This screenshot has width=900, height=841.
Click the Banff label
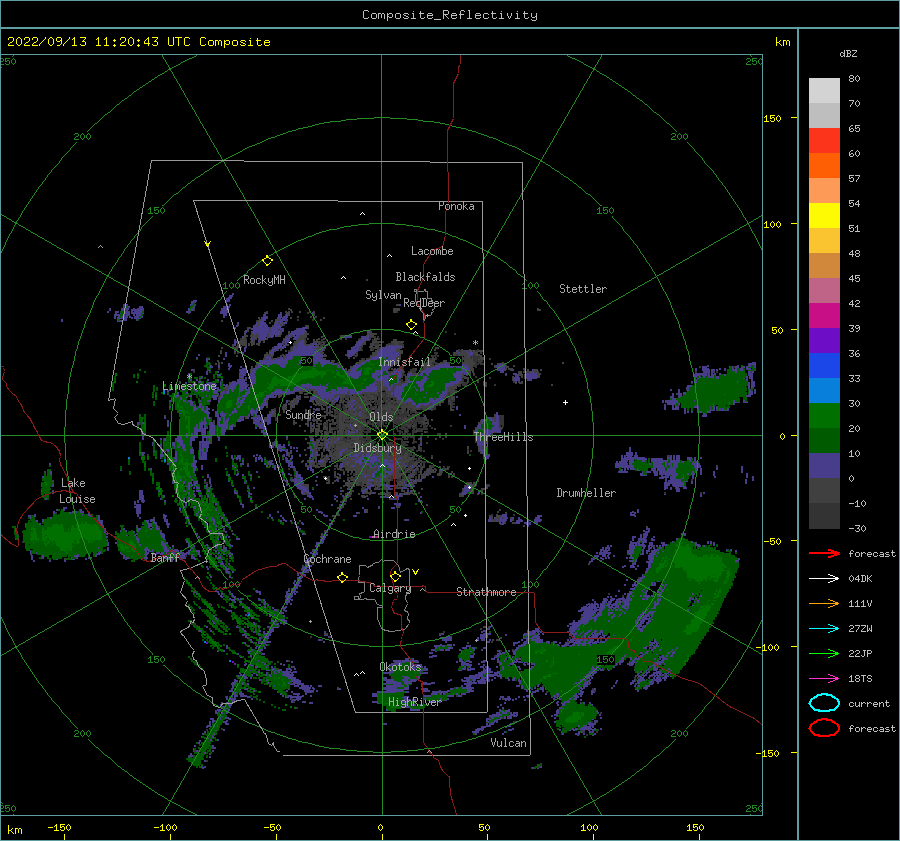[165, 557]
